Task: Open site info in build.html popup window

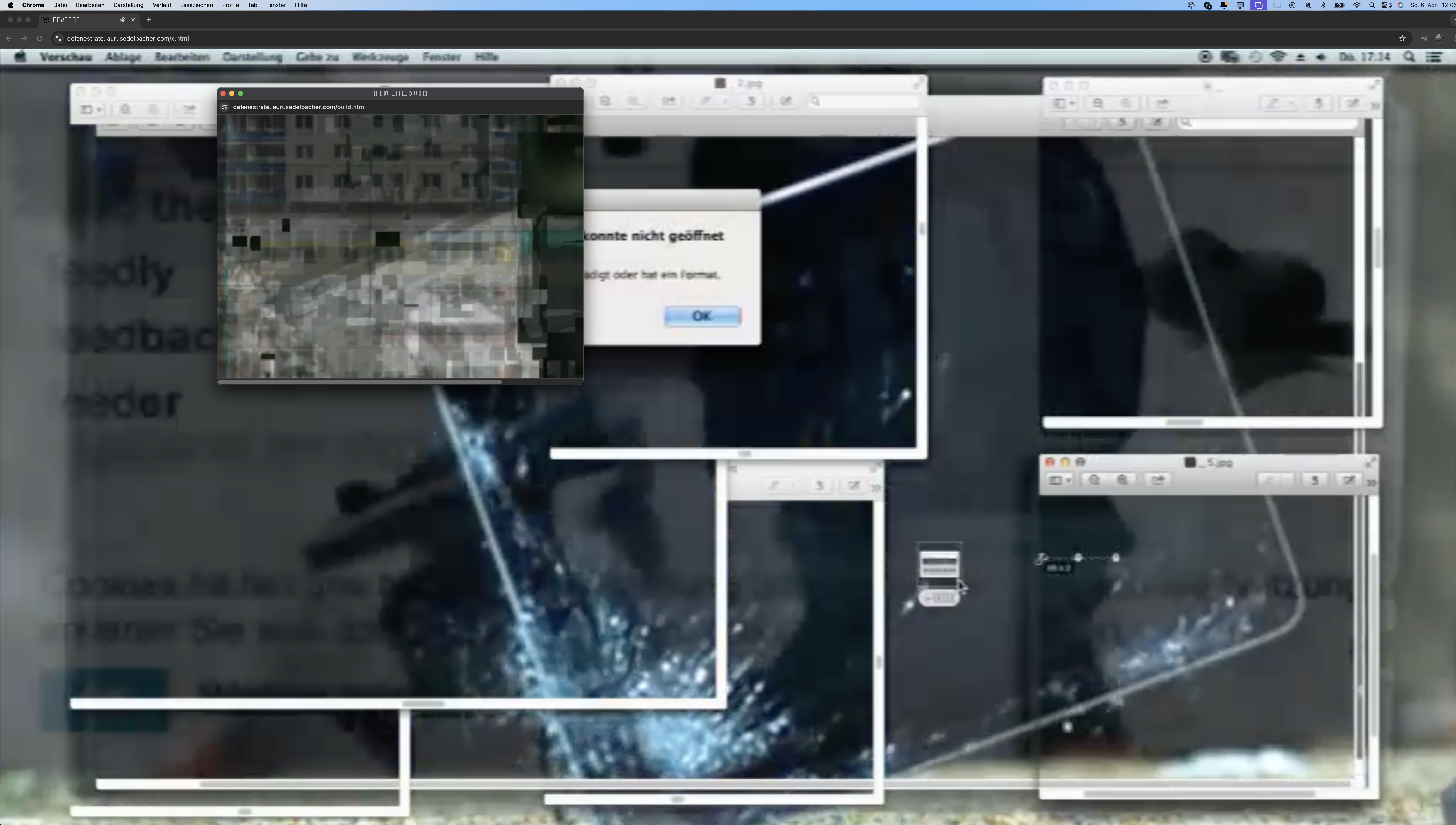Action: point(224,107)
